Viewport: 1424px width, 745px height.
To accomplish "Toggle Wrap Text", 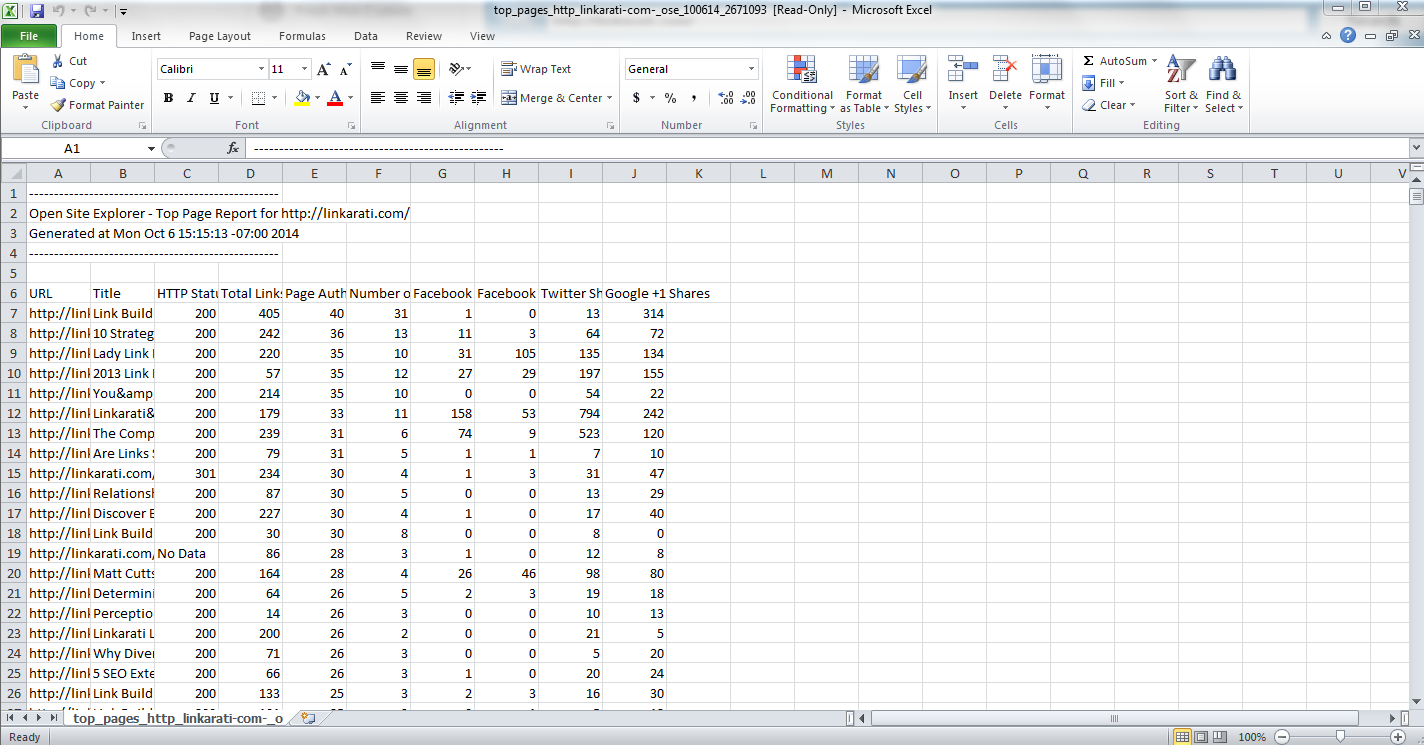I will click(536, 69).
